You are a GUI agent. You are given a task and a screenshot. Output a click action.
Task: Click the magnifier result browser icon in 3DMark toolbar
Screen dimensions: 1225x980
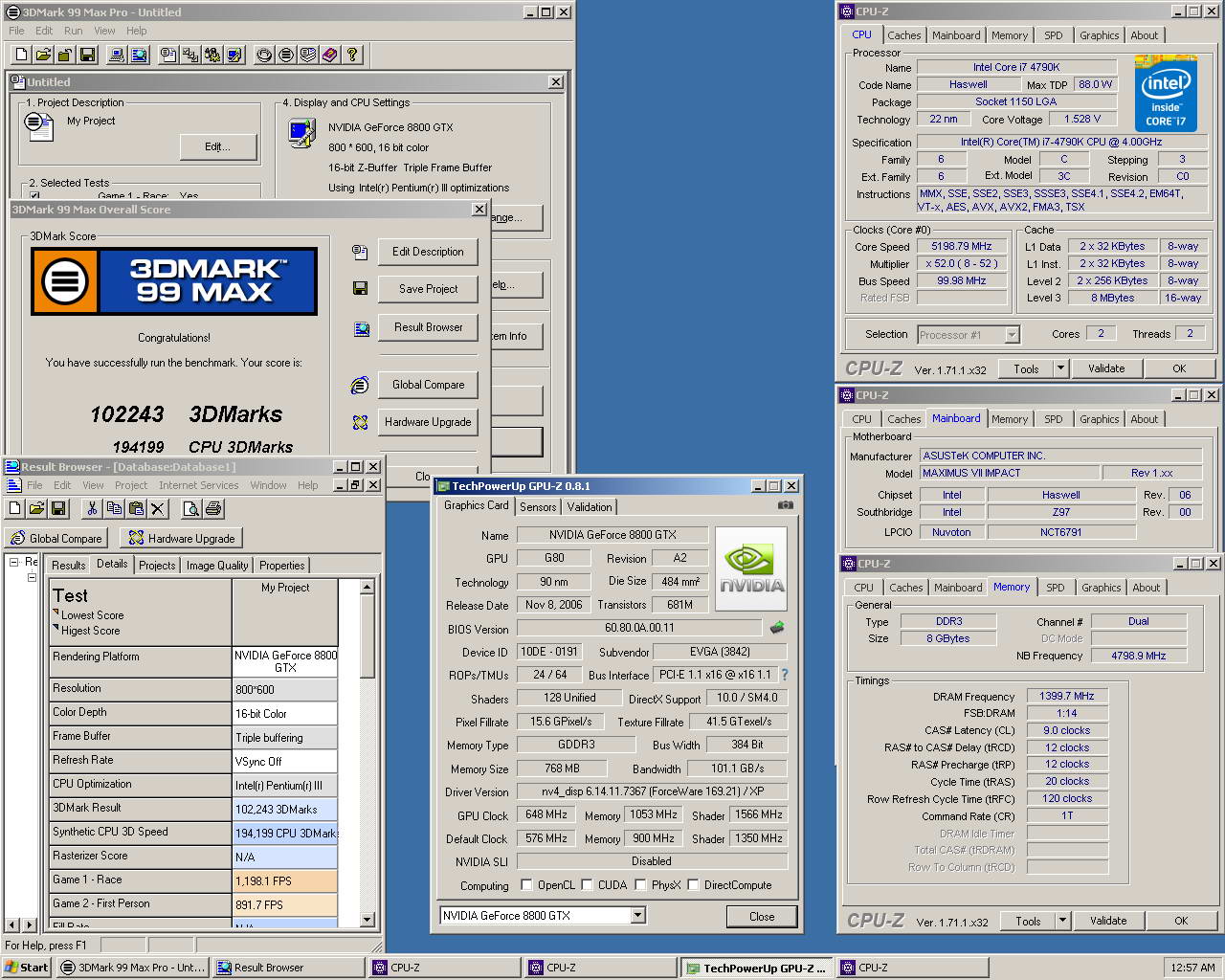(x=139, y=55)
